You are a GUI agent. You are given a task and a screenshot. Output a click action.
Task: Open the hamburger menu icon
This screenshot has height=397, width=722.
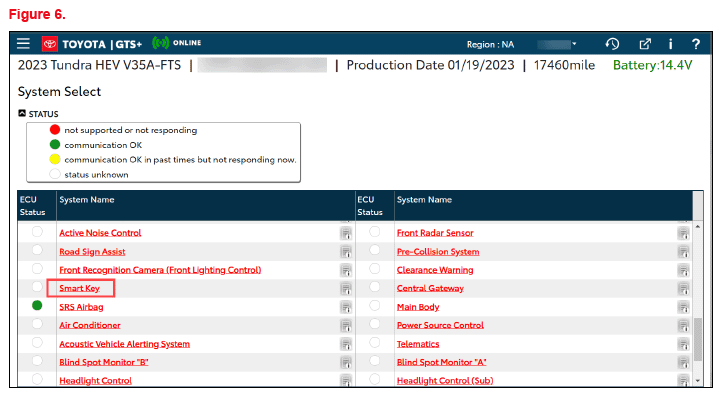click(x=23, y=44)
